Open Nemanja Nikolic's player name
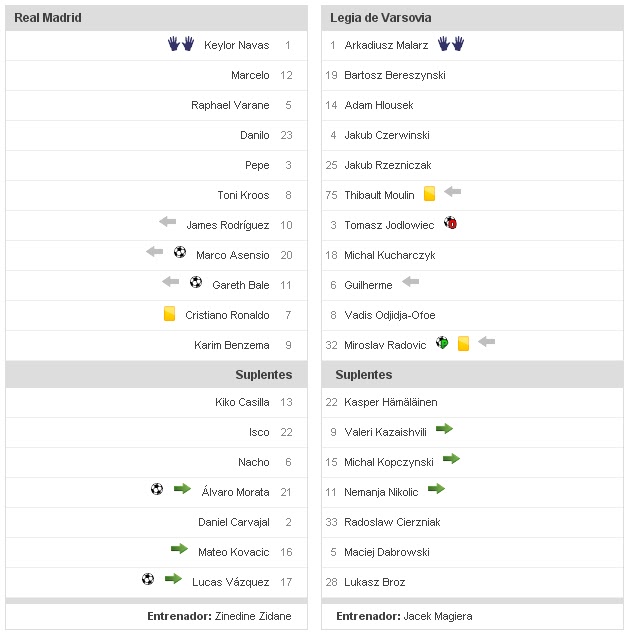 click(381, 492)
